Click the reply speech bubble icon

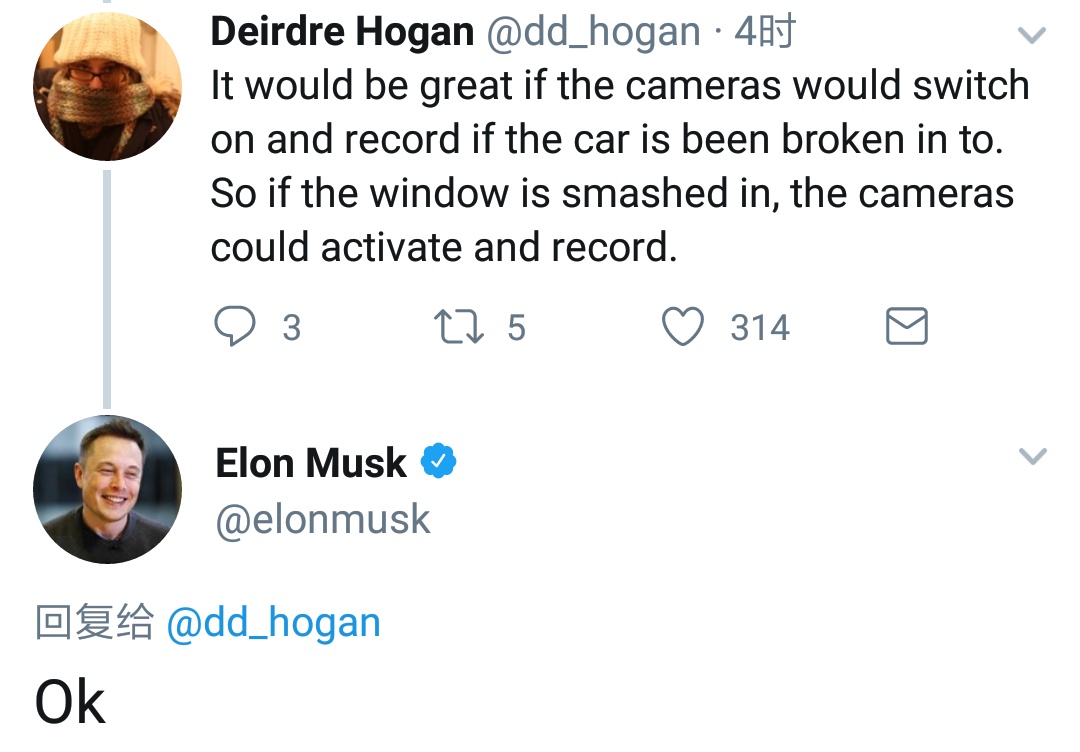point(235,326)
